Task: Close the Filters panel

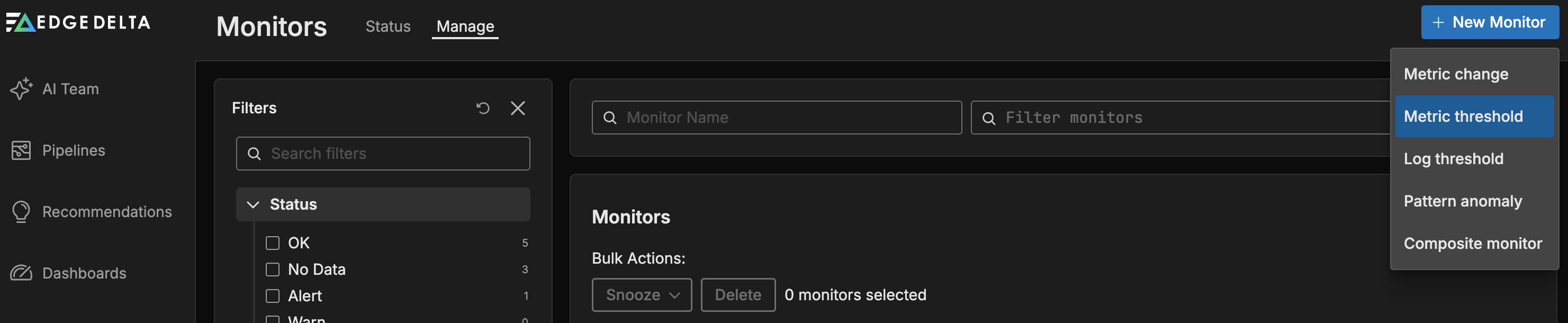Action: 517,108
